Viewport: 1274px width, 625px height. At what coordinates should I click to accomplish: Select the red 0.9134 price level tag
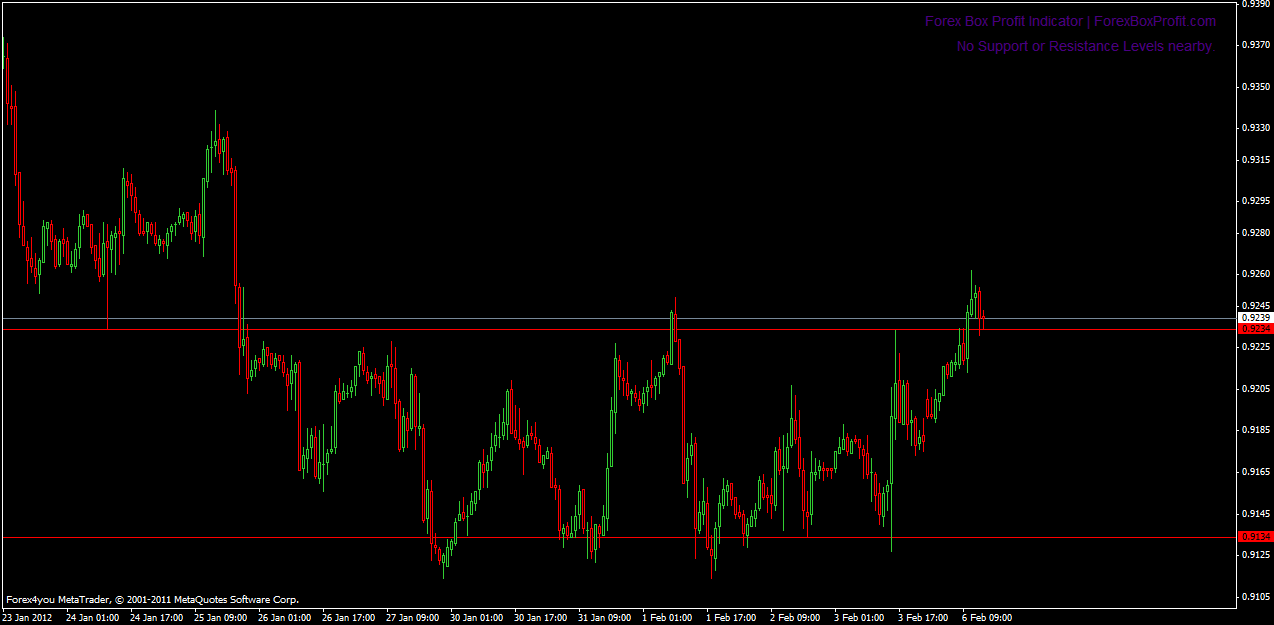tap(1255, 536)
